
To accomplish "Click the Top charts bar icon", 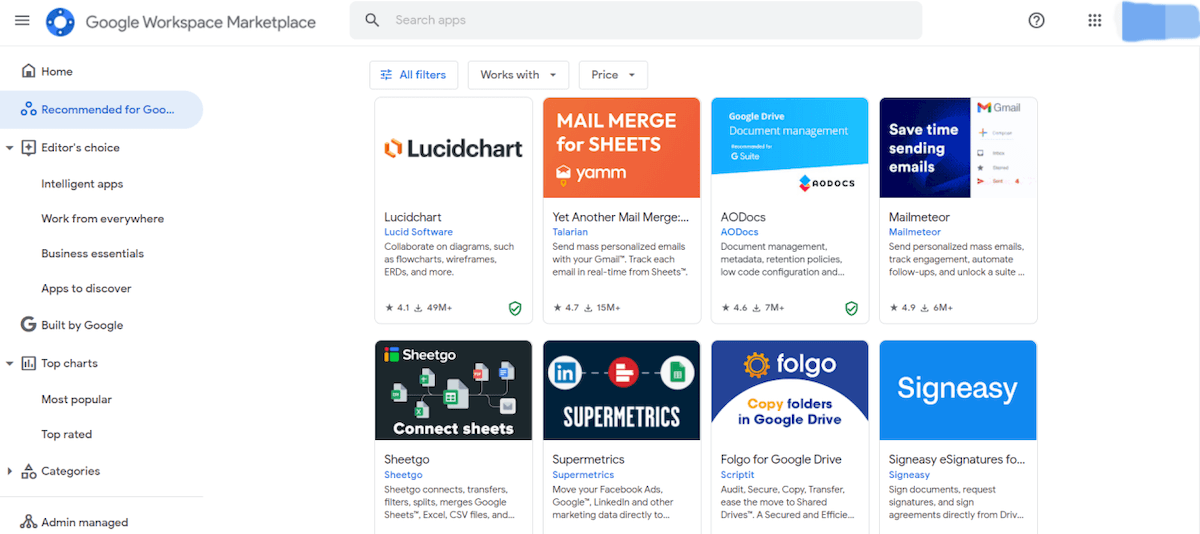I will (28, 364).
